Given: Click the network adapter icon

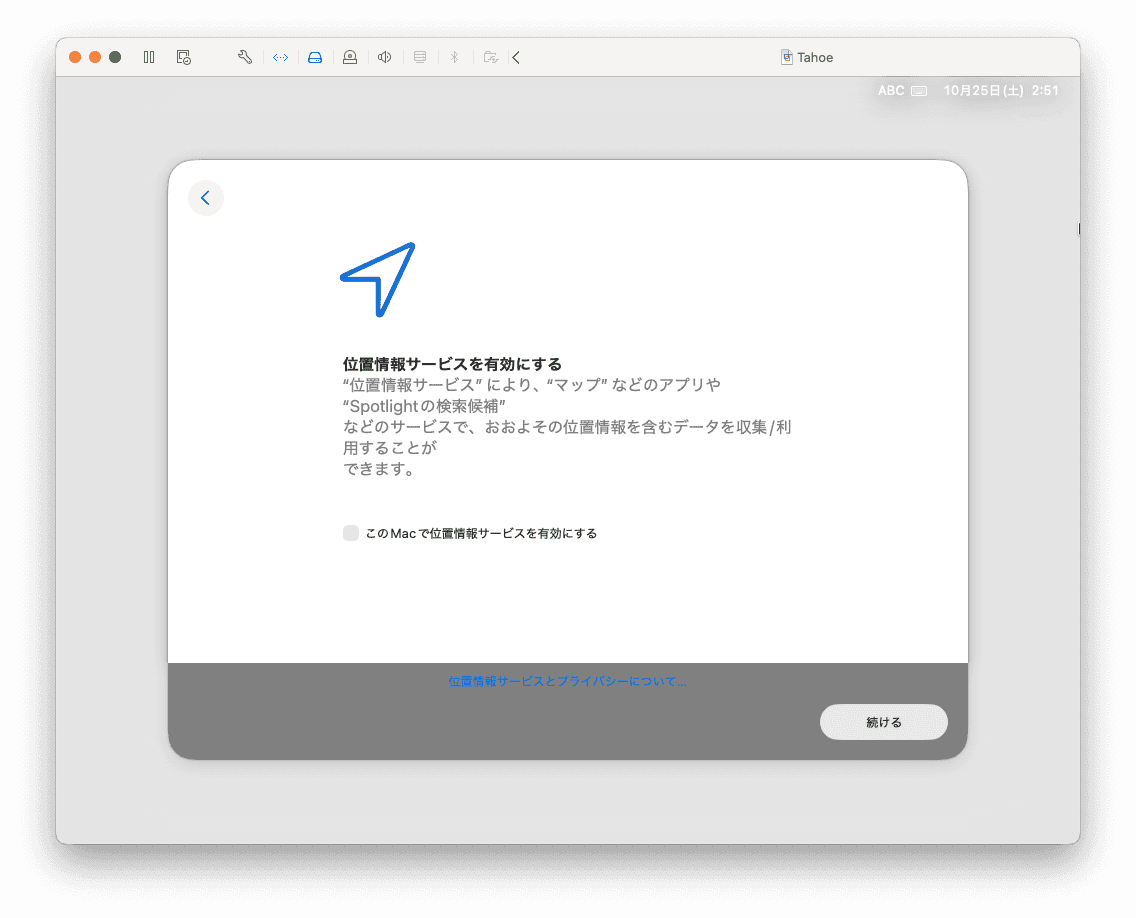Looking at the screenshot, I should pos(280,57).
